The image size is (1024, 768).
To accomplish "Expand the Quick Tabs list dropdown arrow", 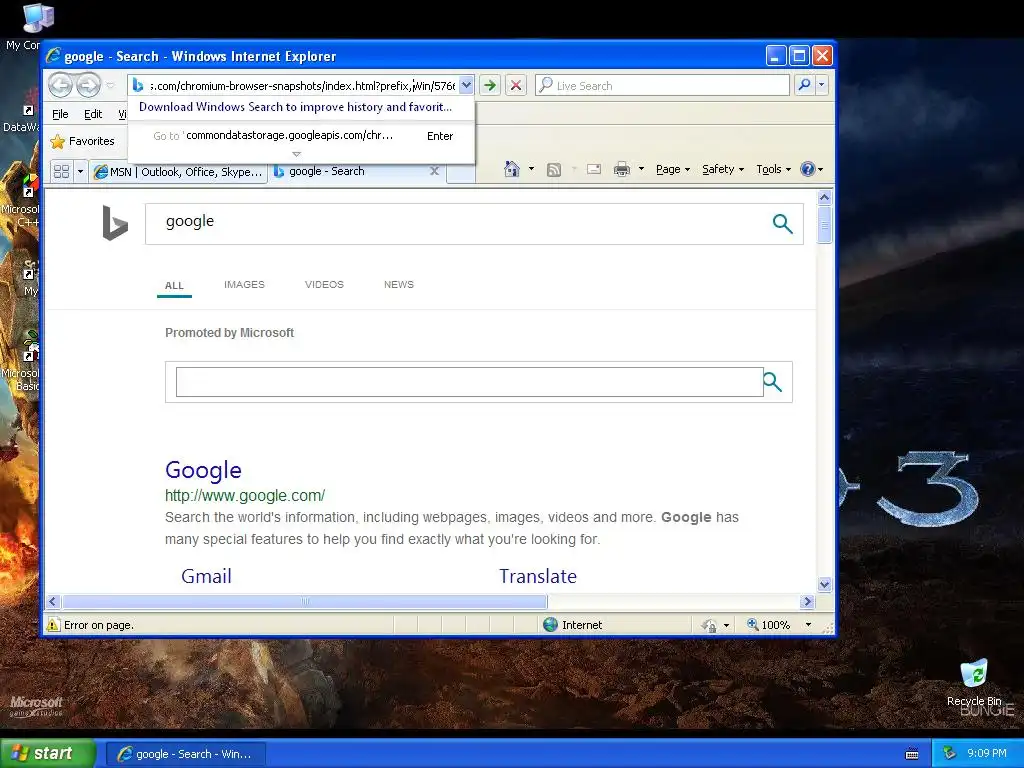I will [x=80, y=172].
